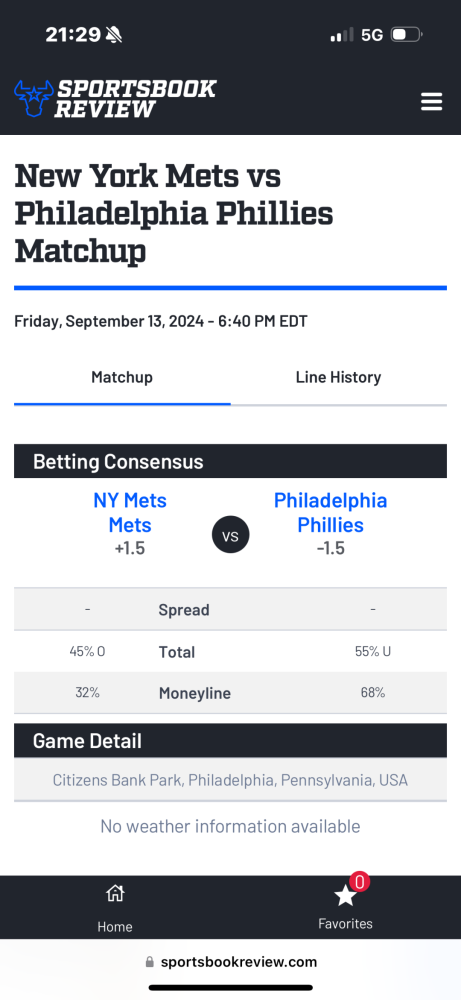
Task: Tap the 5G signal indicator
Action: (372, 34)
